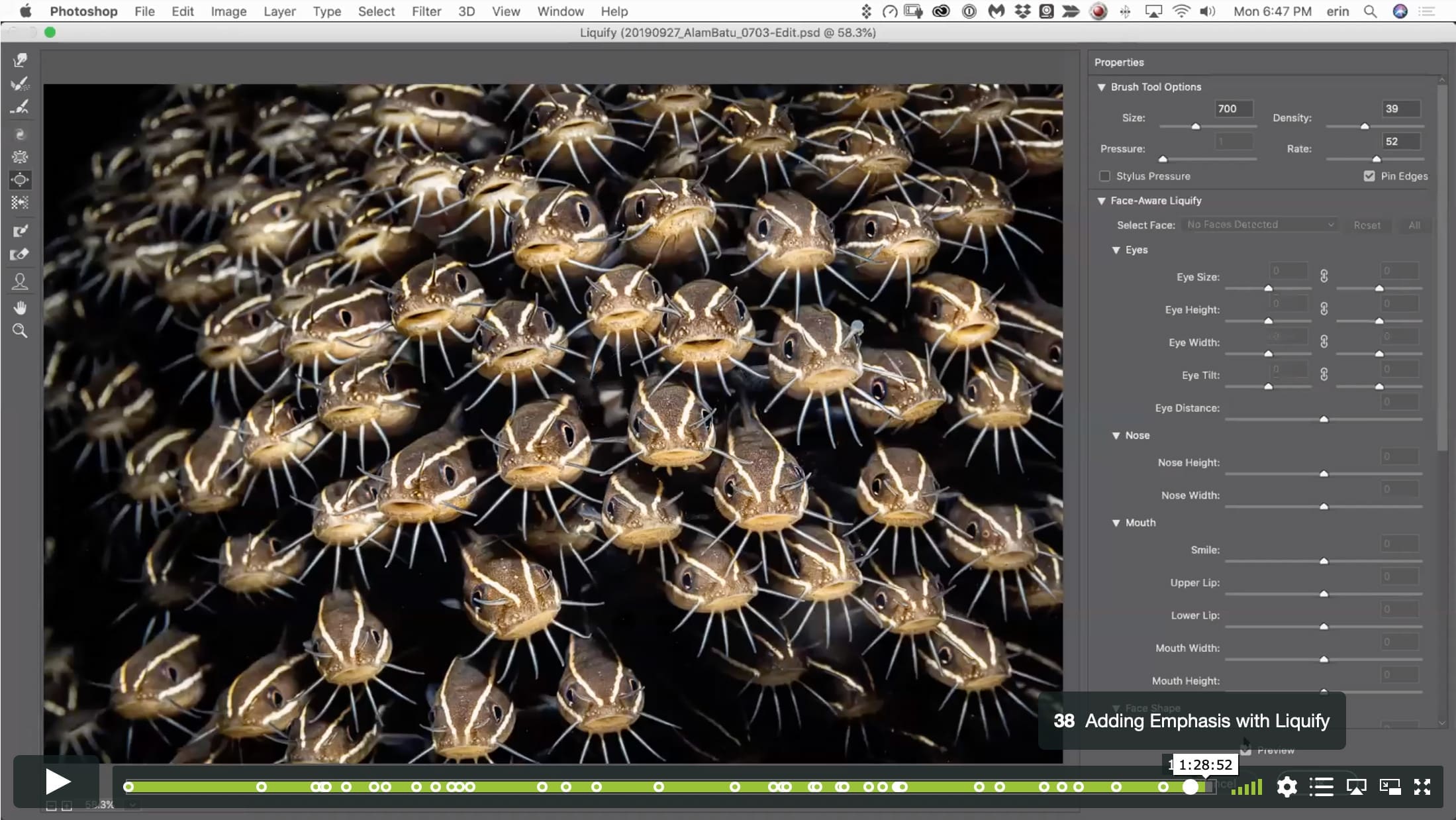Collapse the Face-Aware Liquify section

click(x=1101, y=201)
